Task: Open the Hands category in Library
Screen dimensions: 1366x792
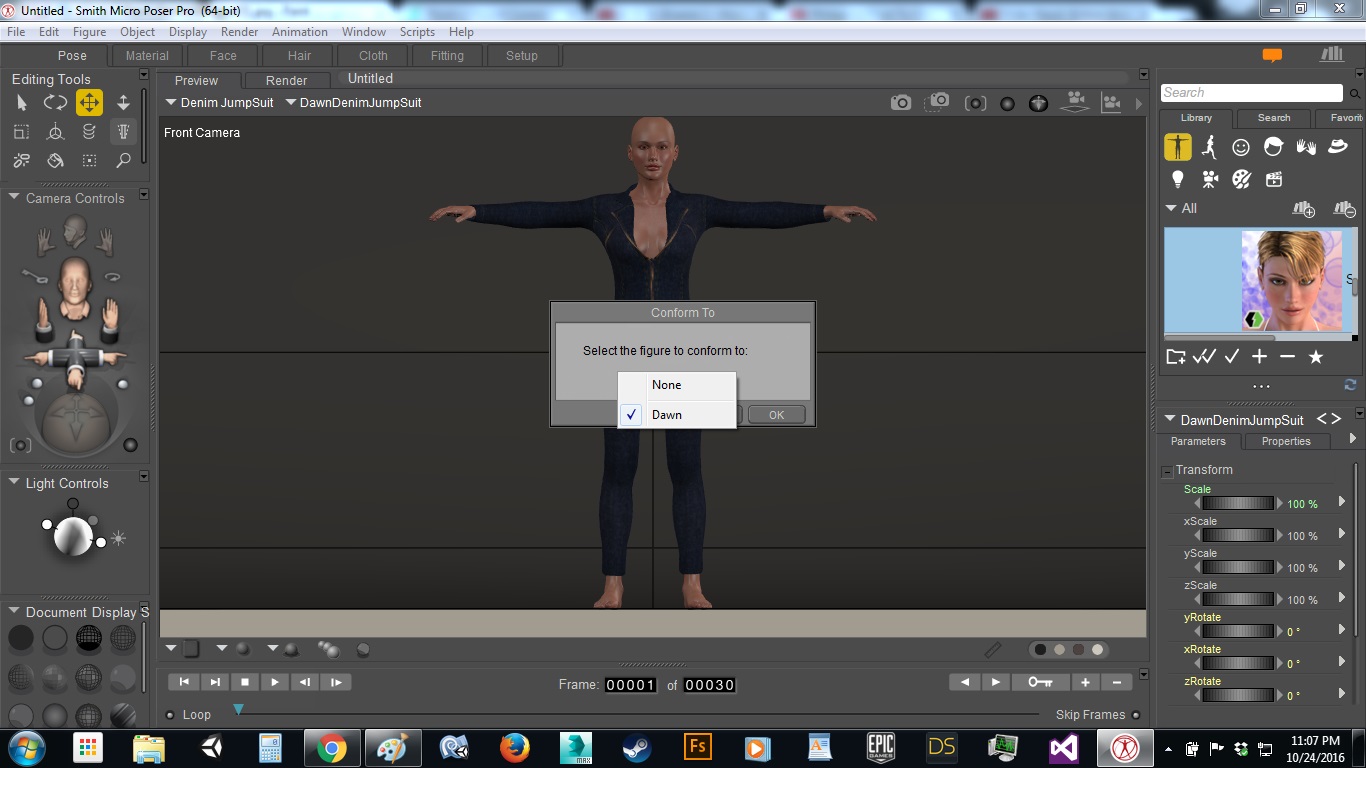Action: click(1305, 147)
